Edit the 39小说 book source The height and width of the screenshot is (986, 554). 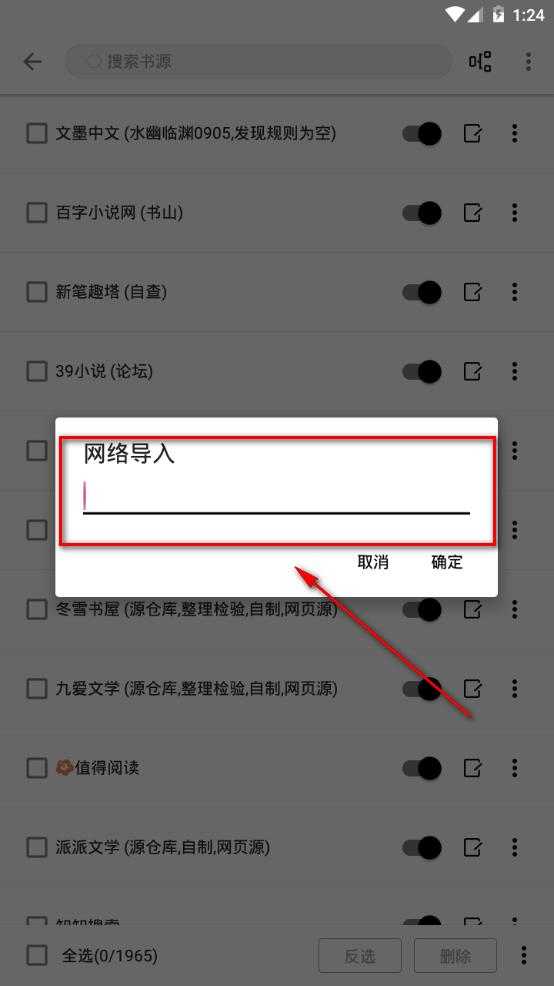click(472, 371)
